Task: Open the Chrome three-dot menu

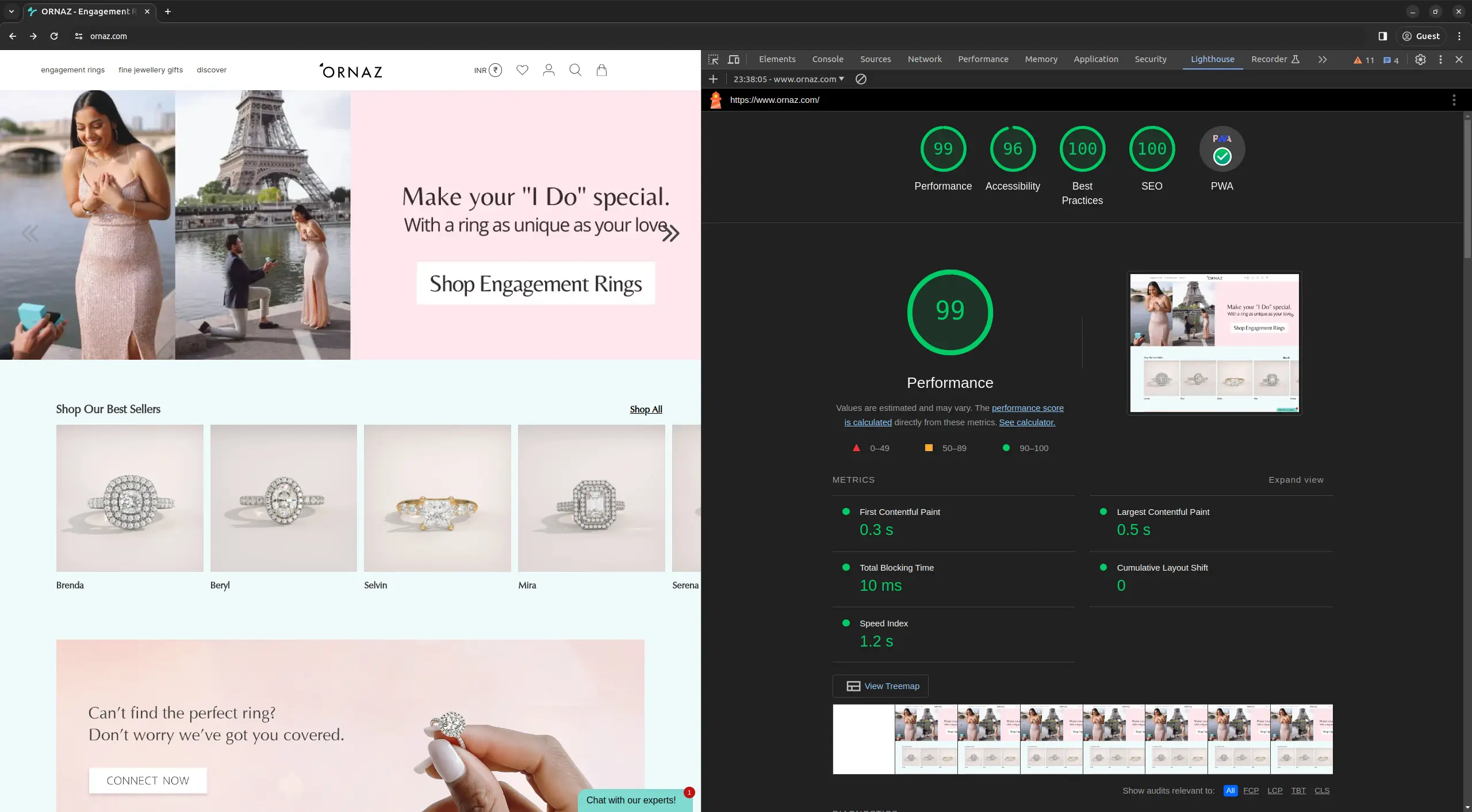Action: tap(1459, 36)
